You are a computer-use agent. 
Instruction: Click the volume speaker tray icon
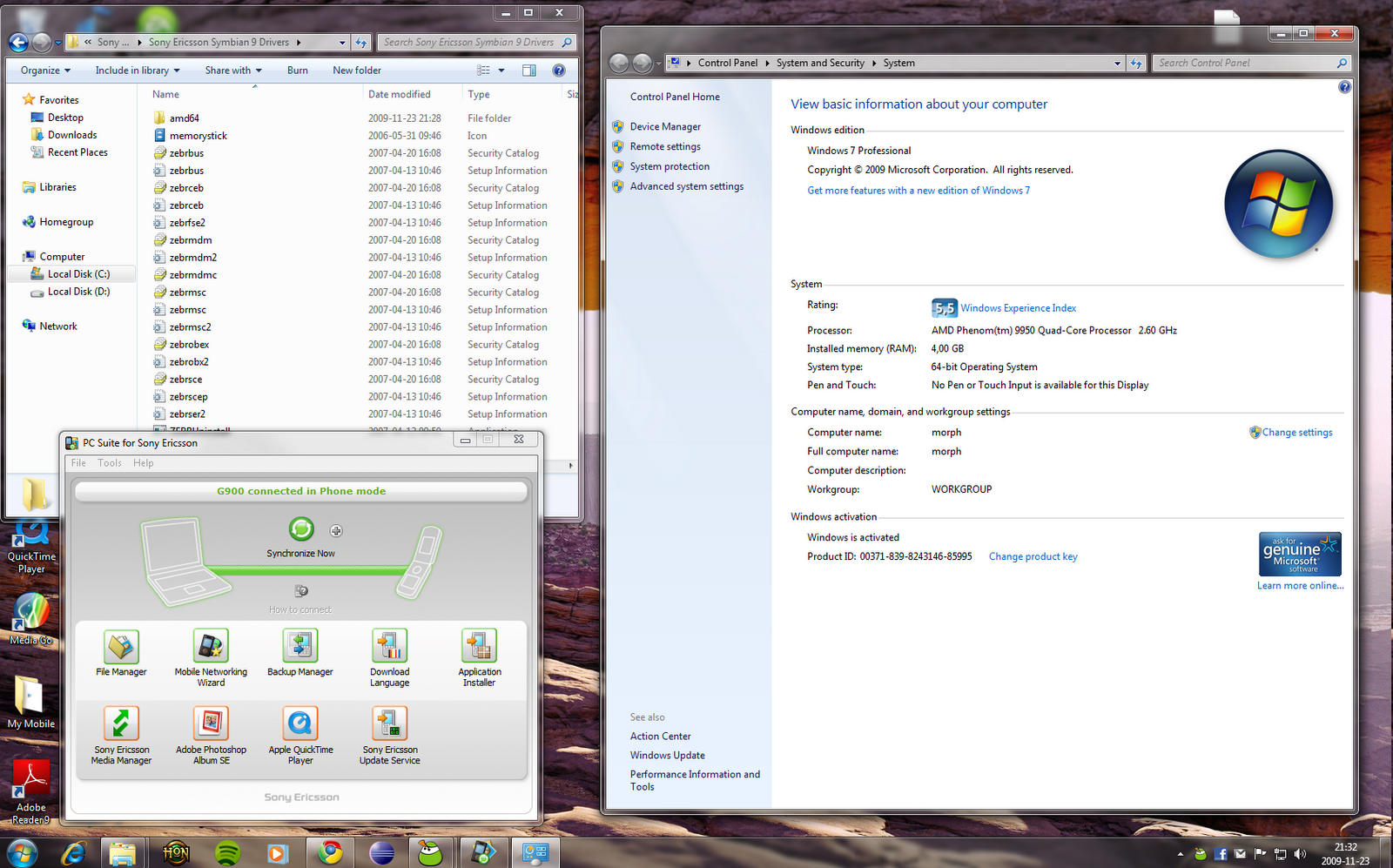coord(1300,854)
